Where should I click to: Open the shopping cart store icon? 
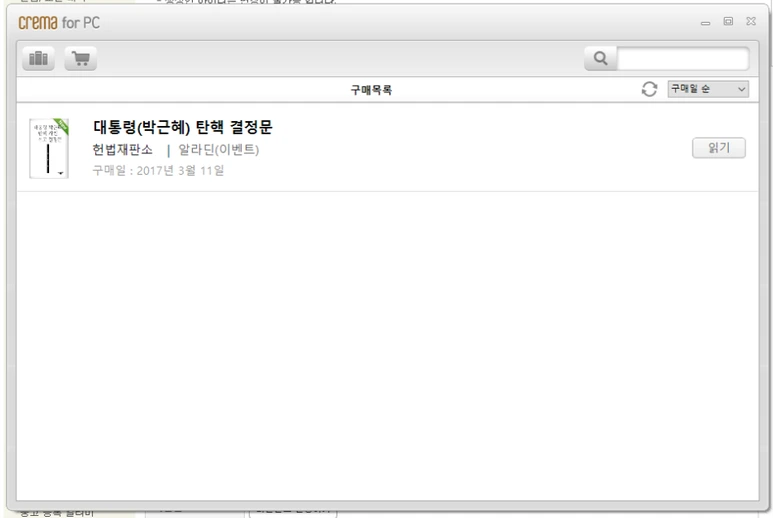point(81,59)
